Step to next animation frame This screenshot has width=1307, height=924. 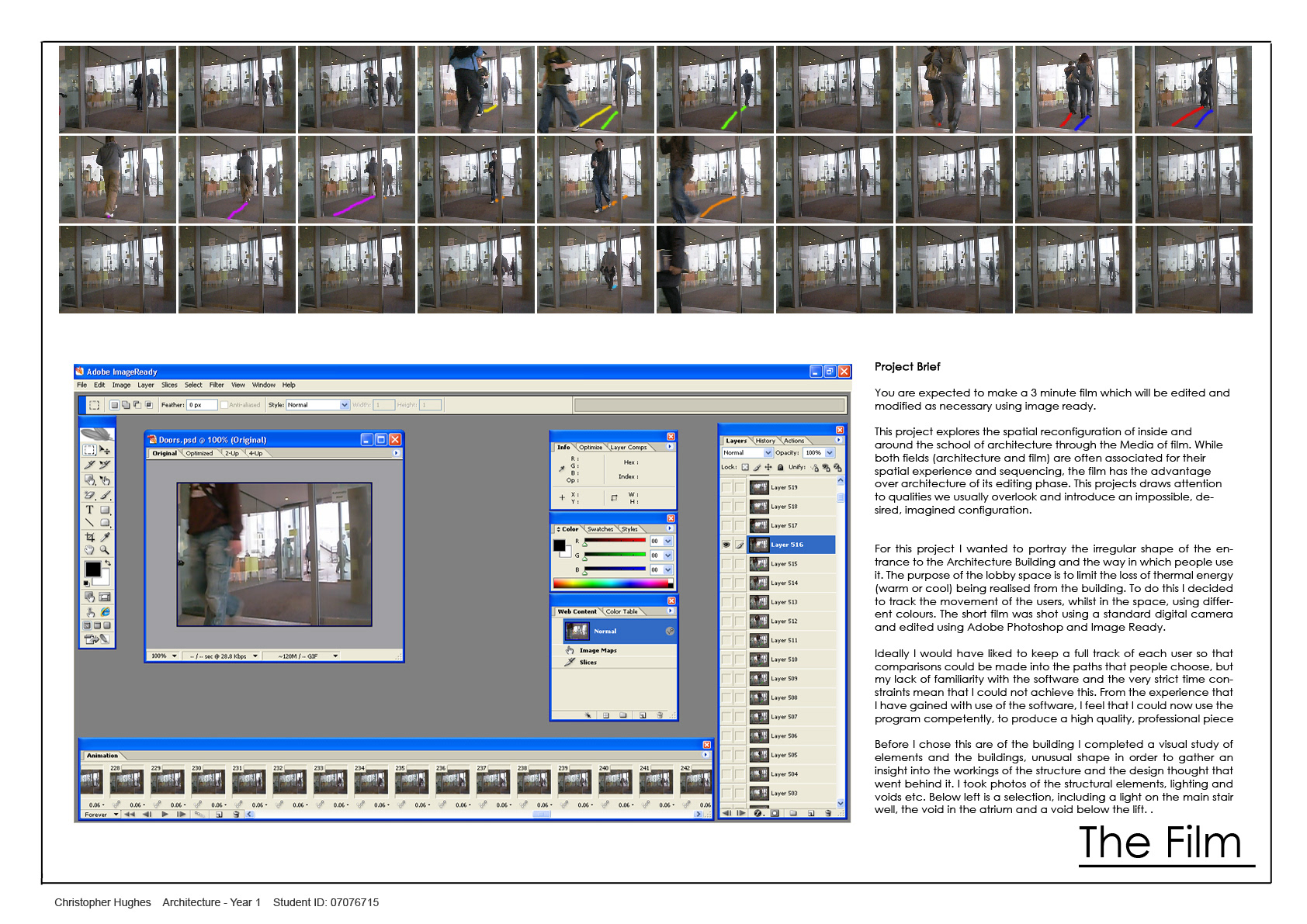tap(181, 815)
